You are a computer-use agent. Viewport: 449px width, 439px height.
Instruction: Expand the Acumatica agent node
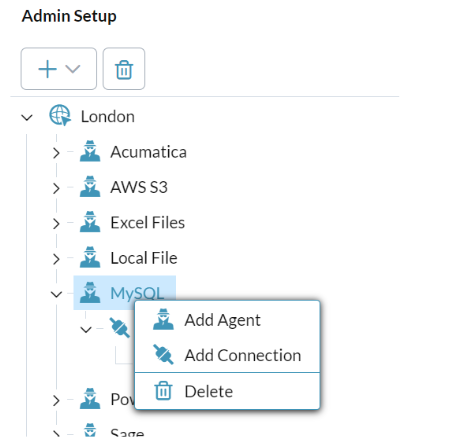click(56, 153)
